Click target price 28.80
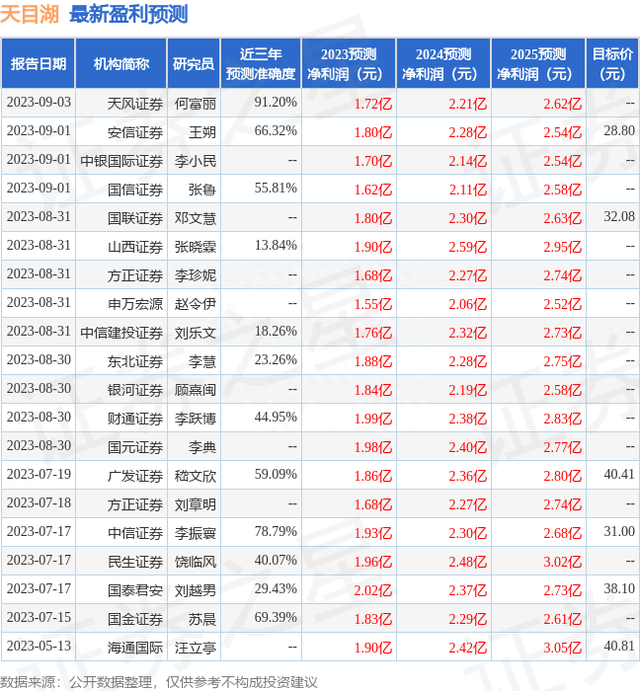Screen dimensions: 640x691 (x=619, y=131)
